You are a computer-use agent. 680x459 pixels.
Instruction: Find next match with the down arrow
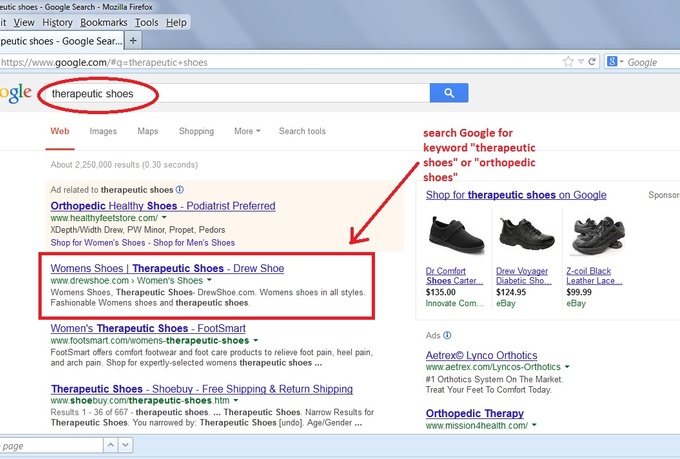124,445
